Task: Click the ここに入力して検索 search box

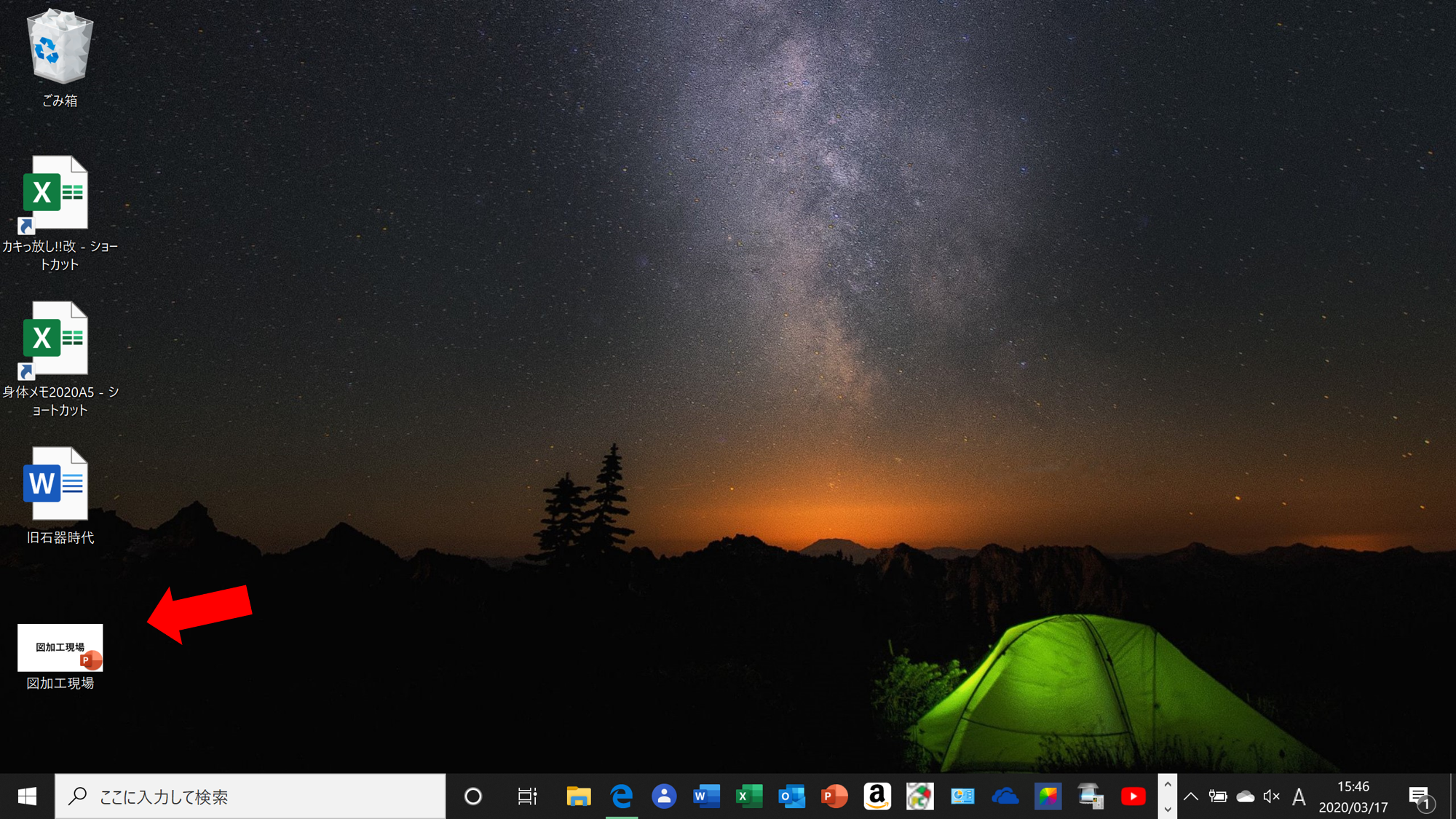Action: click(x=250, y=796)
